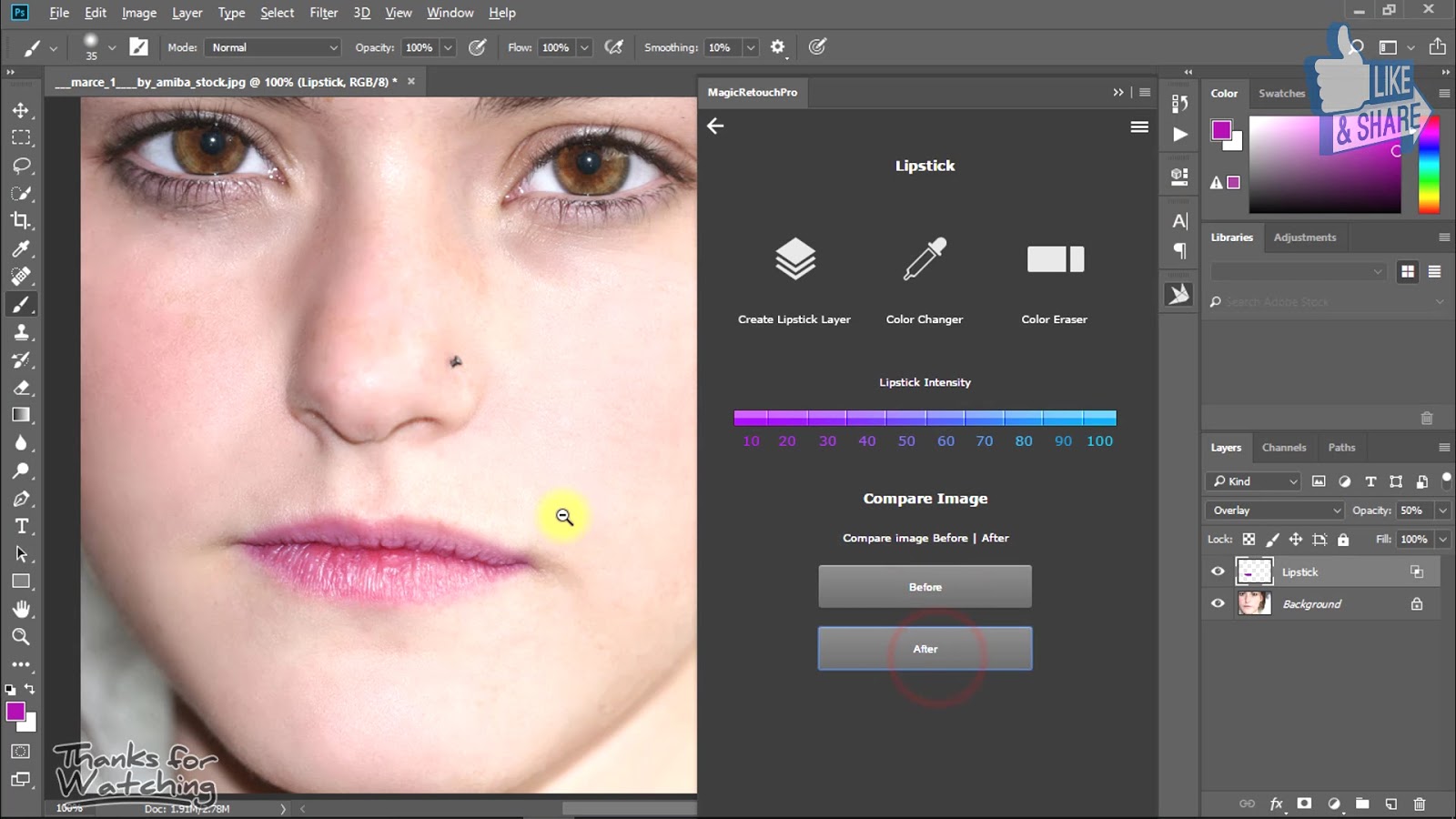The height and width of the screenshot is (819, 1456).
Task: Go back using MagicRetouchPro back arrow
Action: [716, 126]
